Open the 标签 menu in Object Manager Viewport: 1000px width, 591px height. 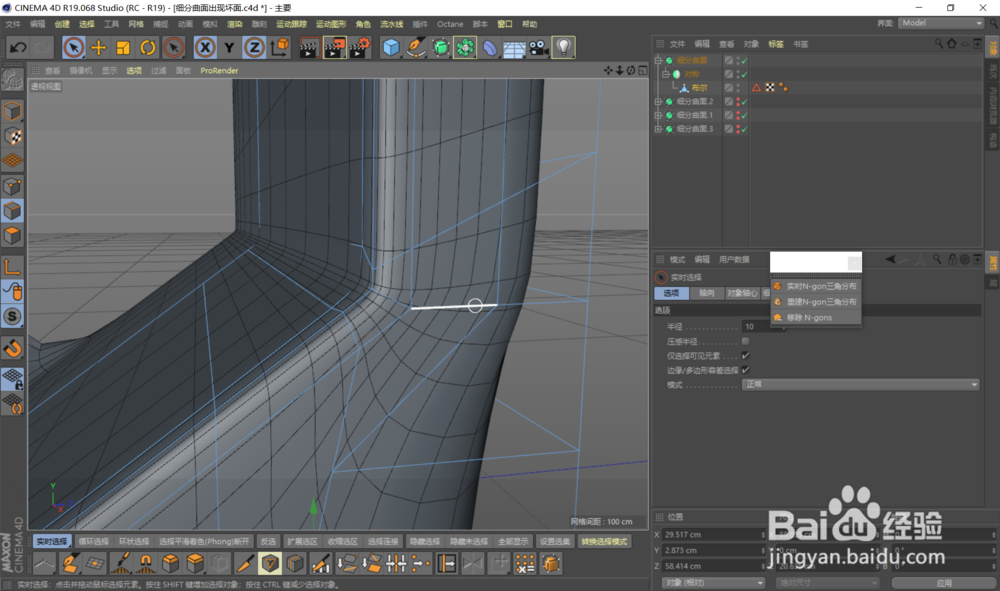point(776,44)
